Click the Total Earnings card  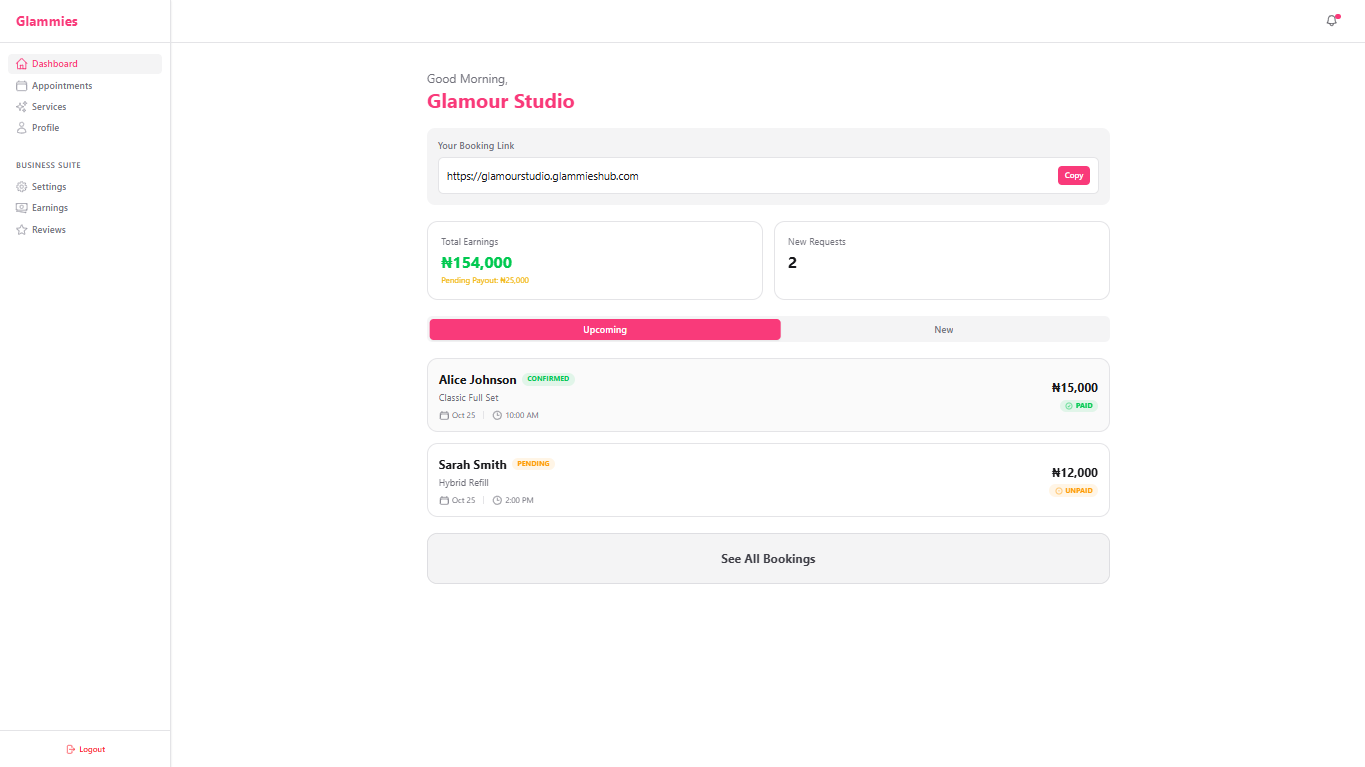(595, 260)
